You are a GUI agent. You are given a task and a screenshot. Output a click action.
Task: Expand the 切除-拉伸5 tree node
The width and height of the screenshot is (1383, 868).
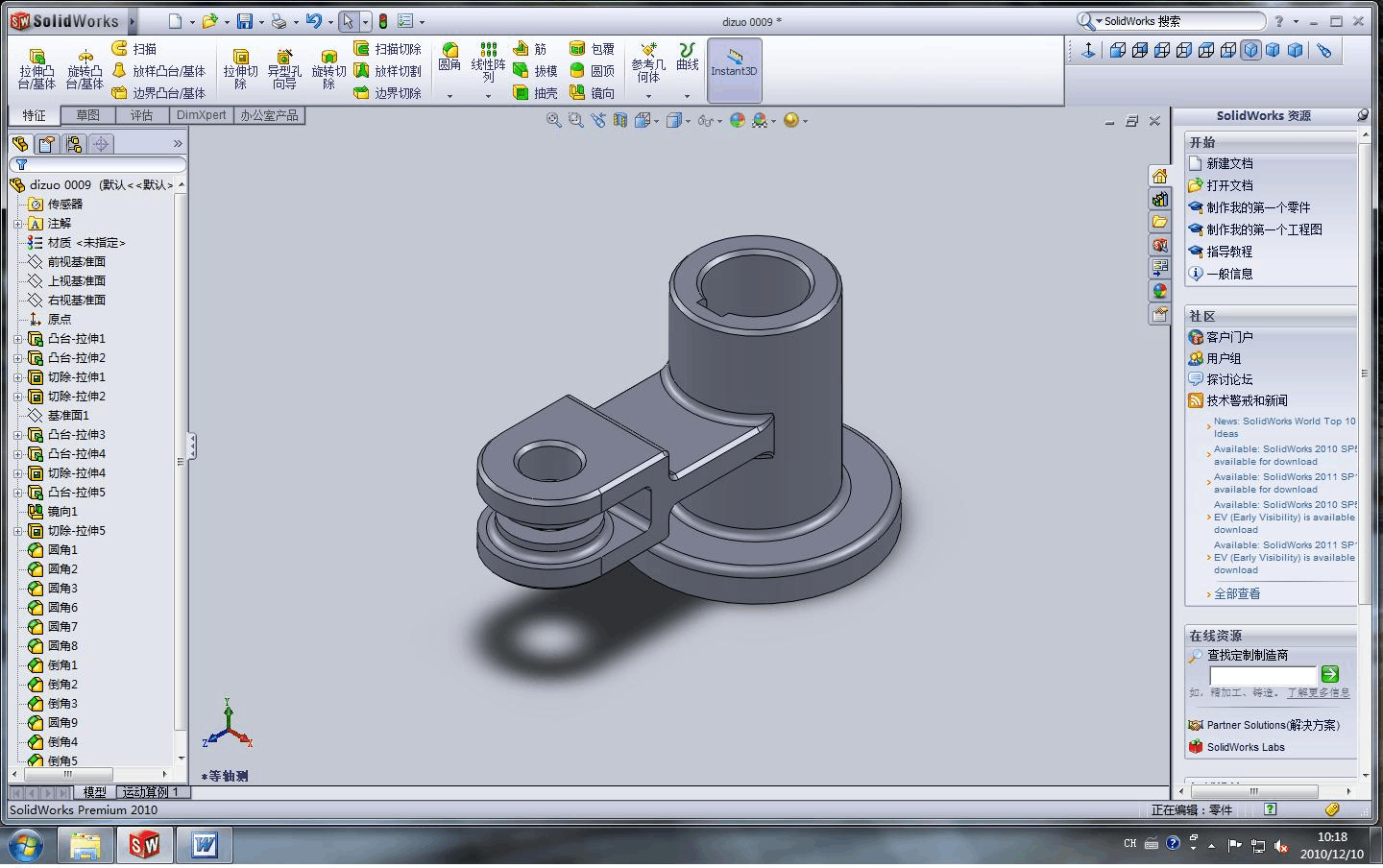(x=17, y=531)
